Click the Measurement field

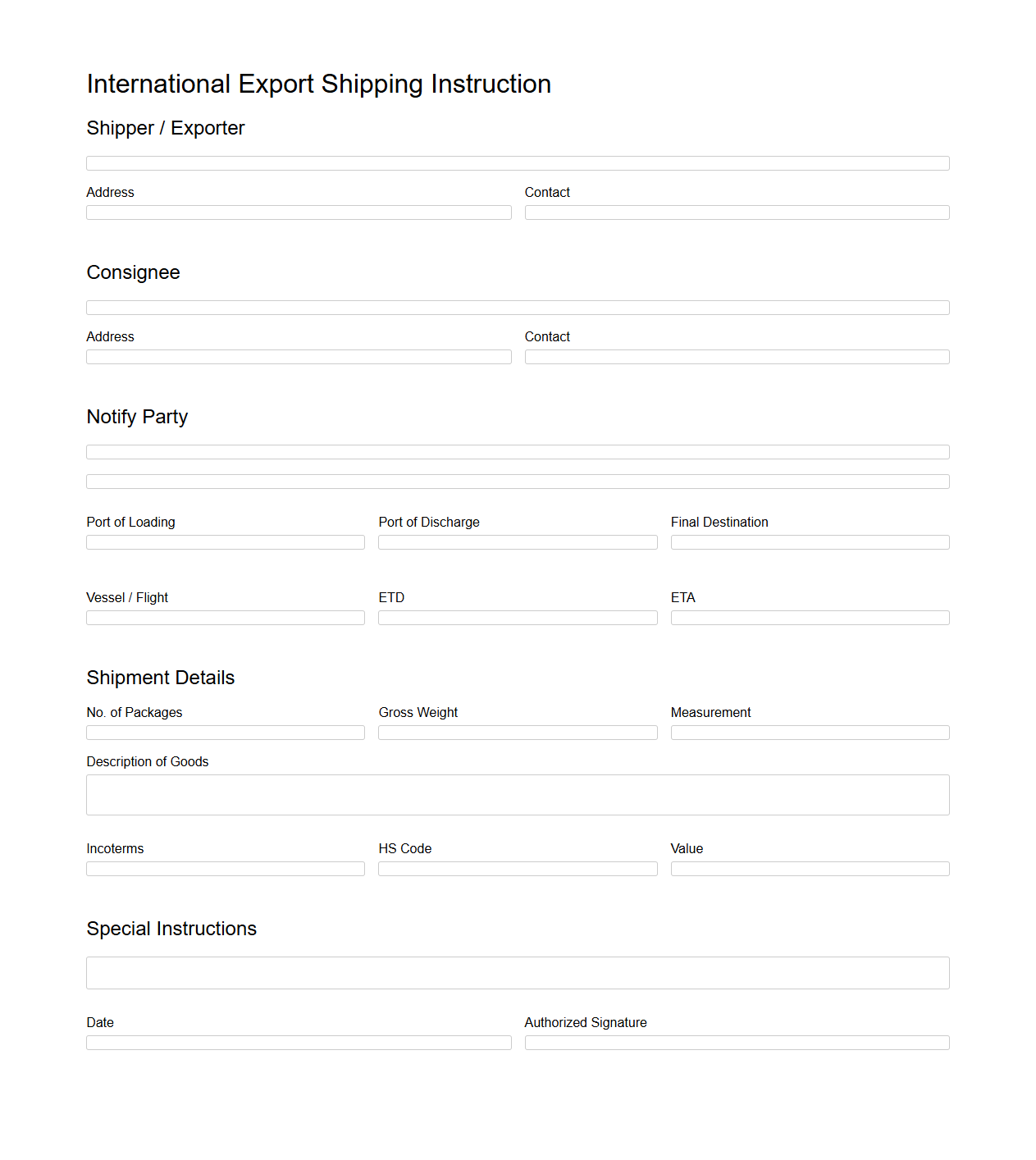810,732
